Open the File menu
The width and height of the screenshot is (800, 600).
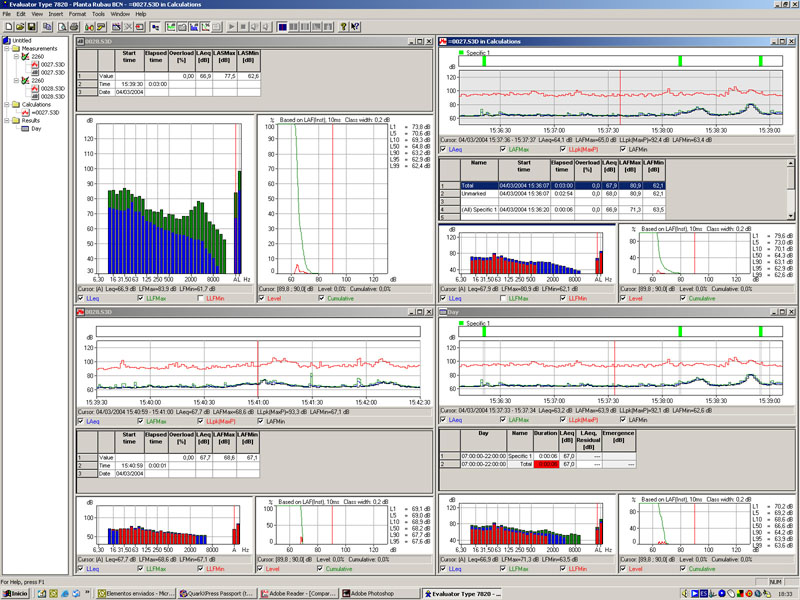(7, 14)
